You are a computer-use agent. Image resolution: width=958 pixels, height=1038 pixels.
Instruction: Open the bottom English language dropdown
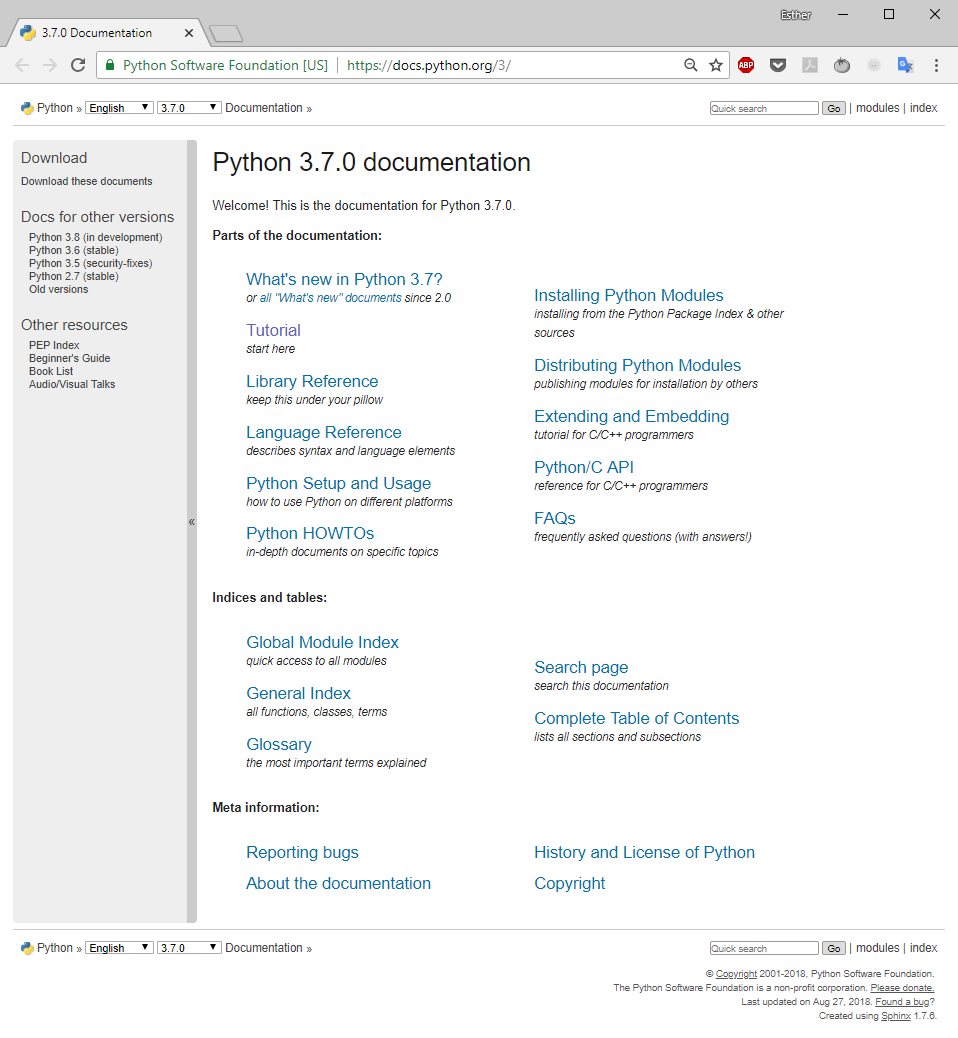coord(119,948)
